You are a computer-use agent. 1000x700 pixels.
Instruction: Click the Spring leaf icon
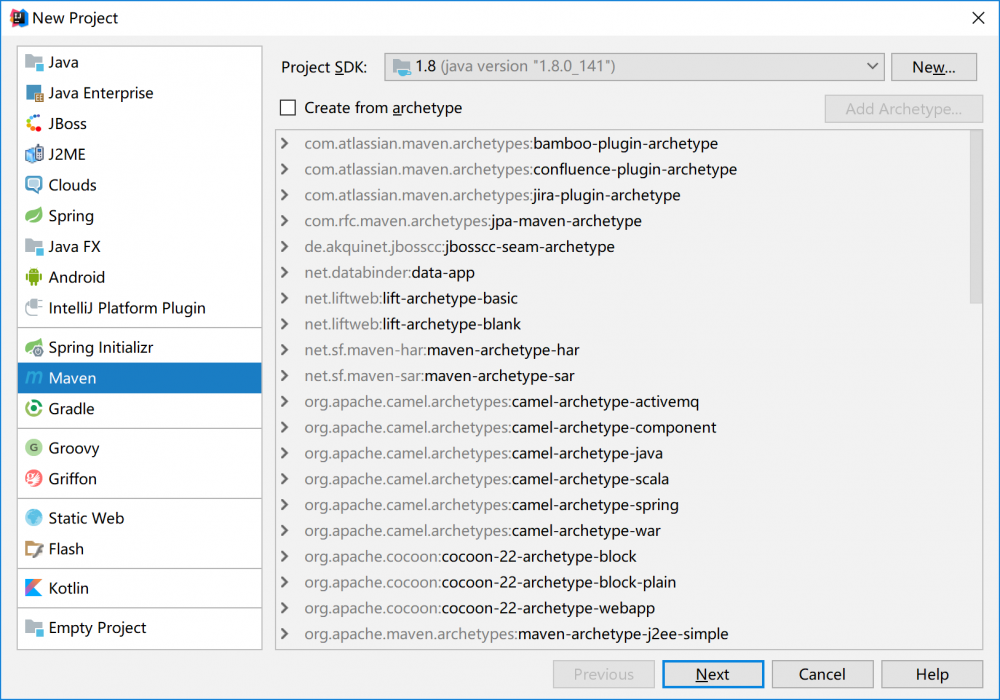[x=33, y=216]
